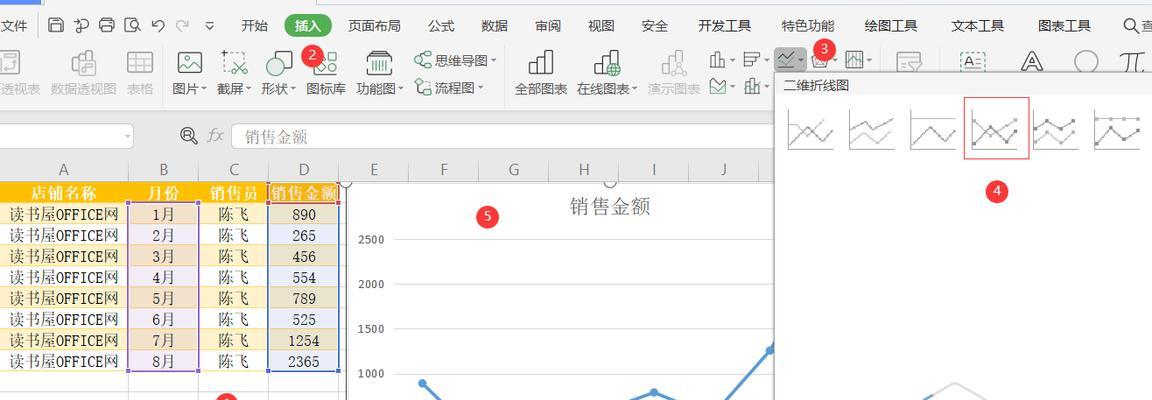This screenshot has height=400, width=1152.
Task: Click the Print Preview icon
Action: tap(132, 26)
